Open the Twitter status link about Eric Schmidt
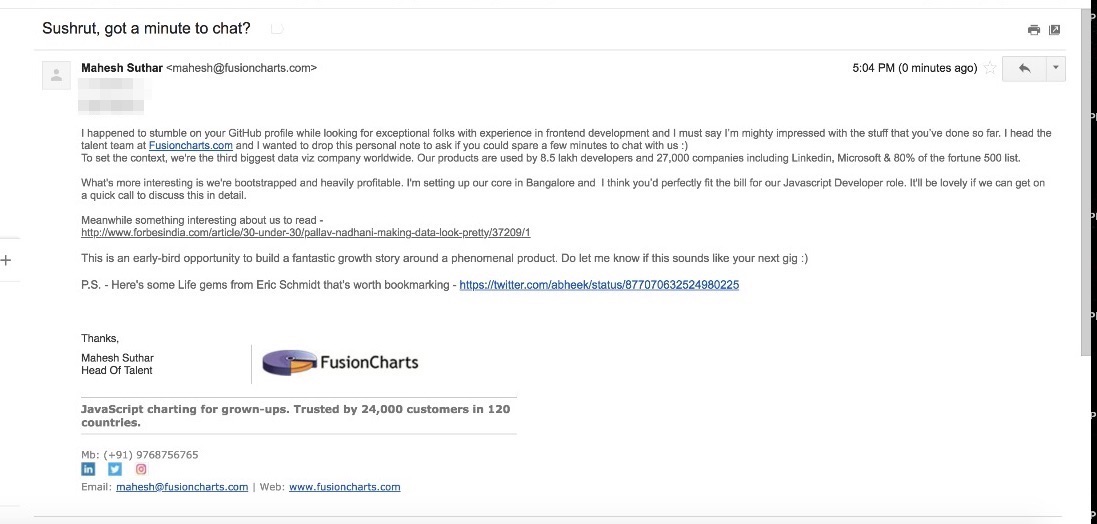 pos(599,285)
